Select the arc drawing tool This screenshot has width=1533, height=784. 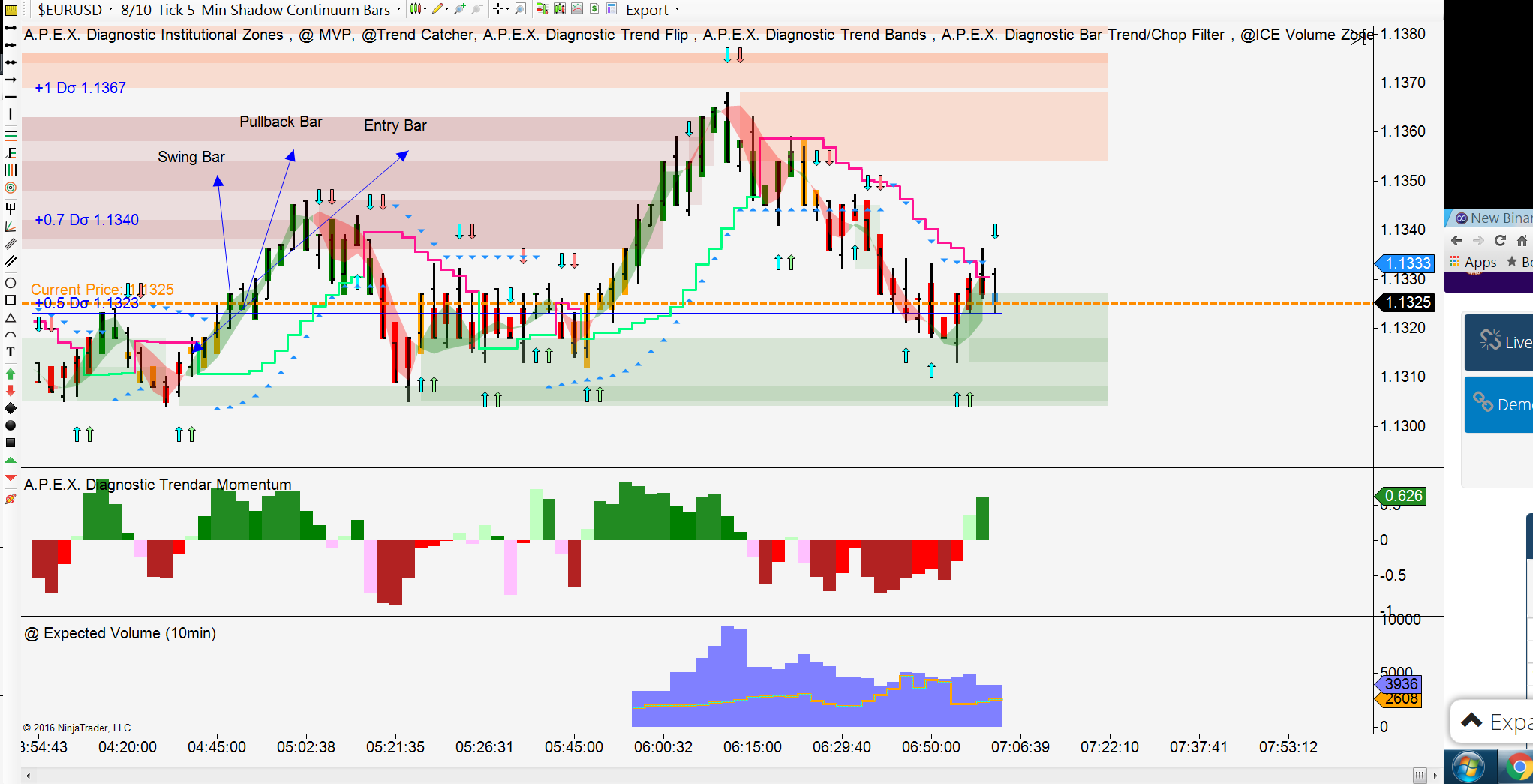[11, 335]
